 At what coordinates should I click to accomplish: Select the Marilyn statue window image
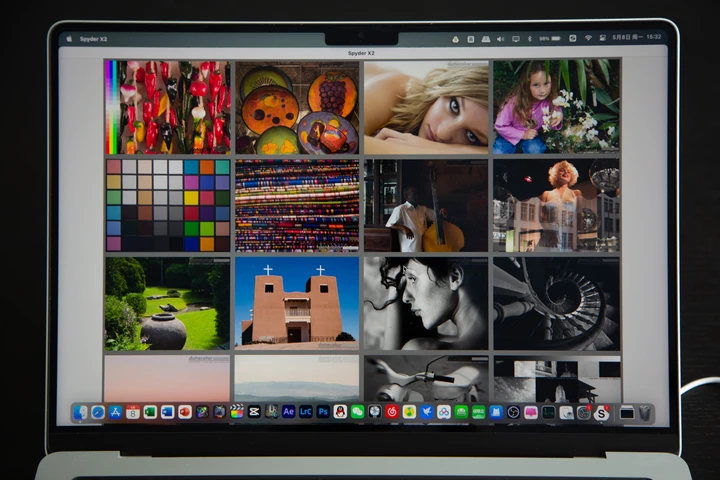556,205
